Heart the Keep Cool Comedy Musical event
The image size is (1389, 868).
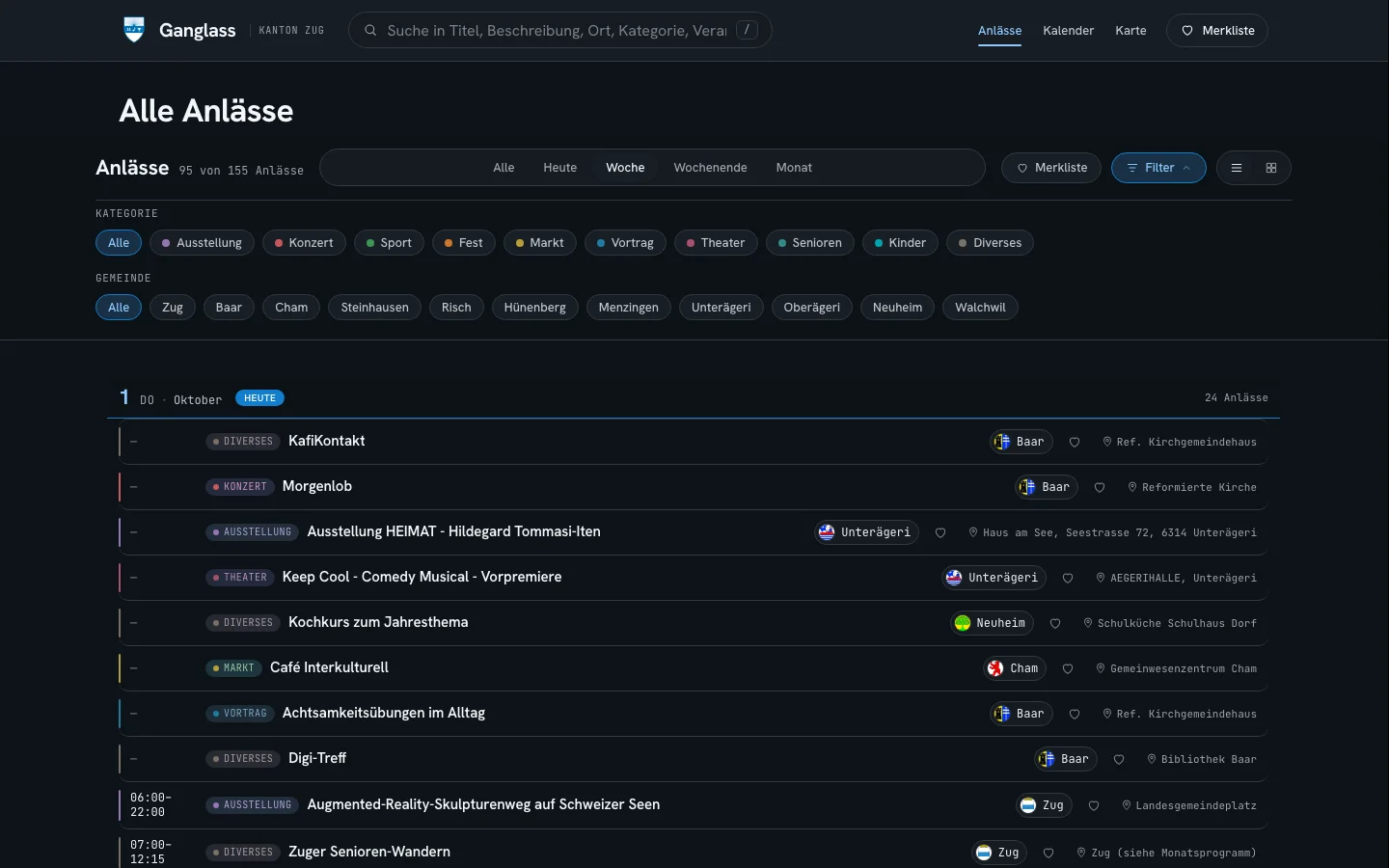[1068, 578]
